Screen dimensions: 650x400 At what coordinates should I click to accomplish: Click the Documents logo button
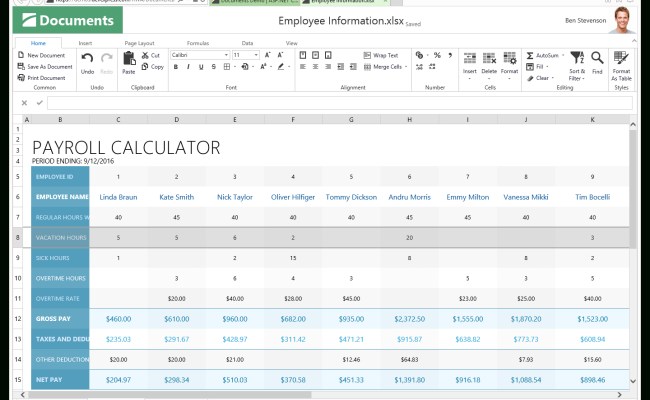point(68,20)
